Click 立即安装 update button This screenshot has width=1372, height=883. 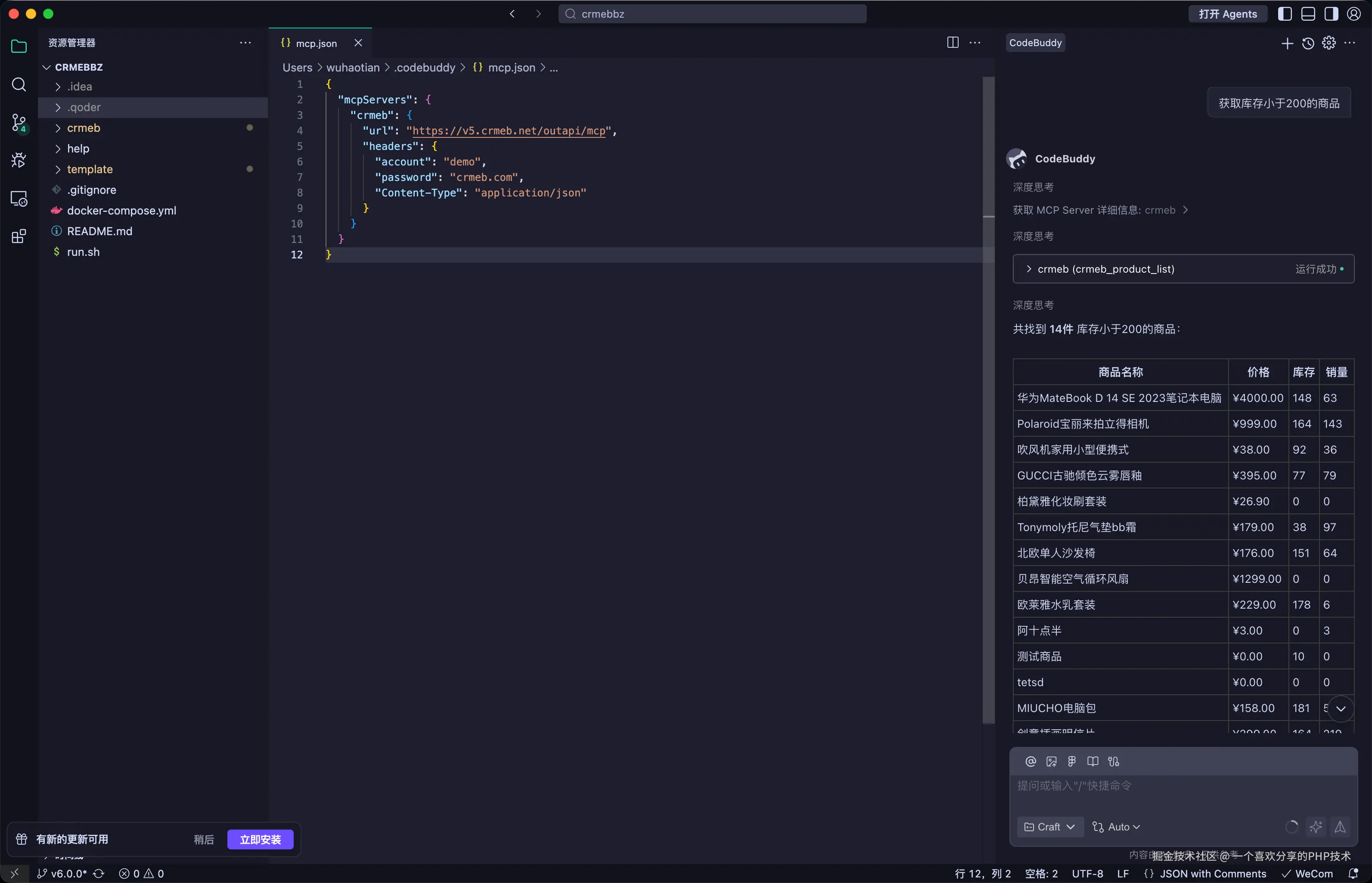coord(260,839)
